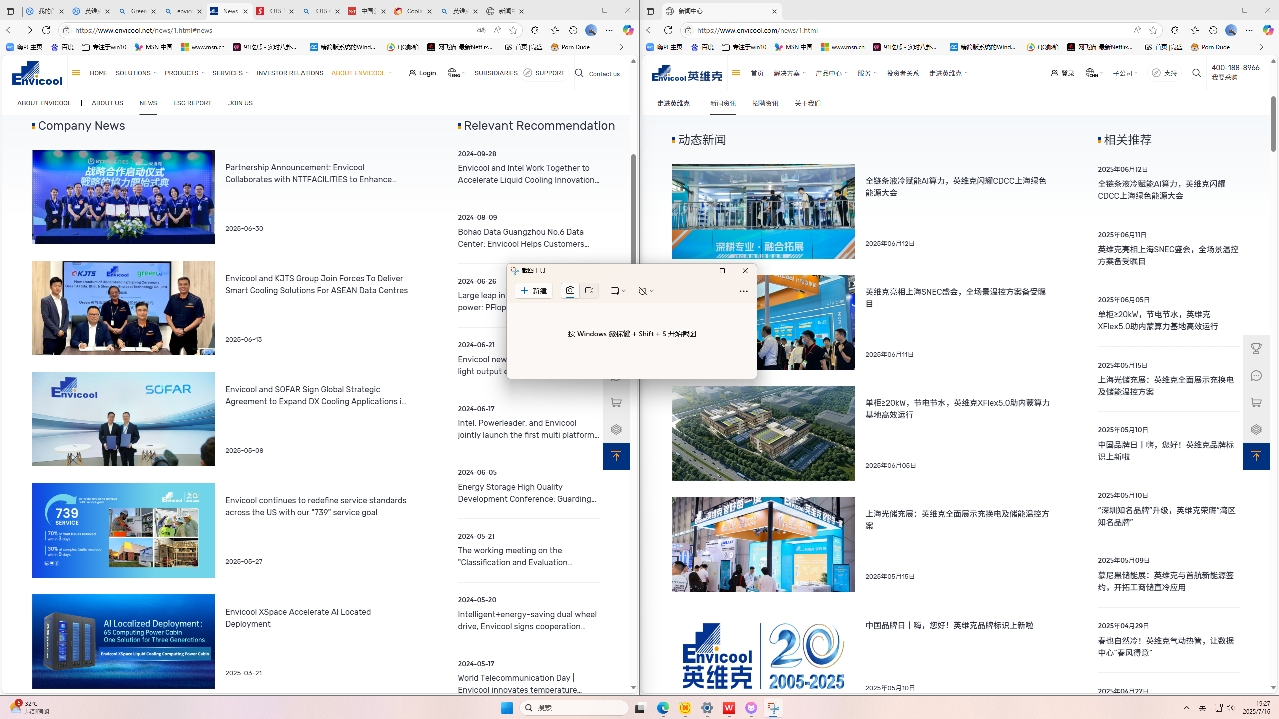Viewport: 1279px width, 719px height.
Task: Click envicool.com address bar in right window
Action: click(x=920, y=30)
